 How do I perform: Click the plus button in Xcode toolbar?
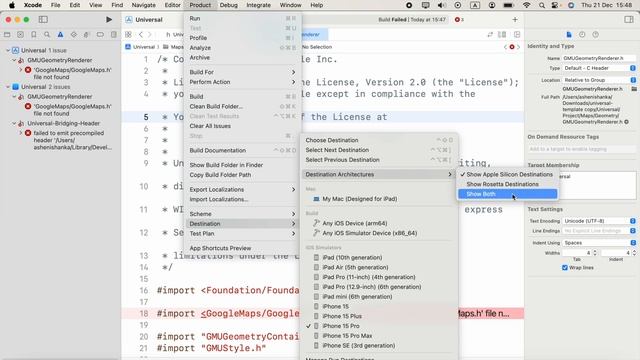pyautogui.click(x=515, y=20)
